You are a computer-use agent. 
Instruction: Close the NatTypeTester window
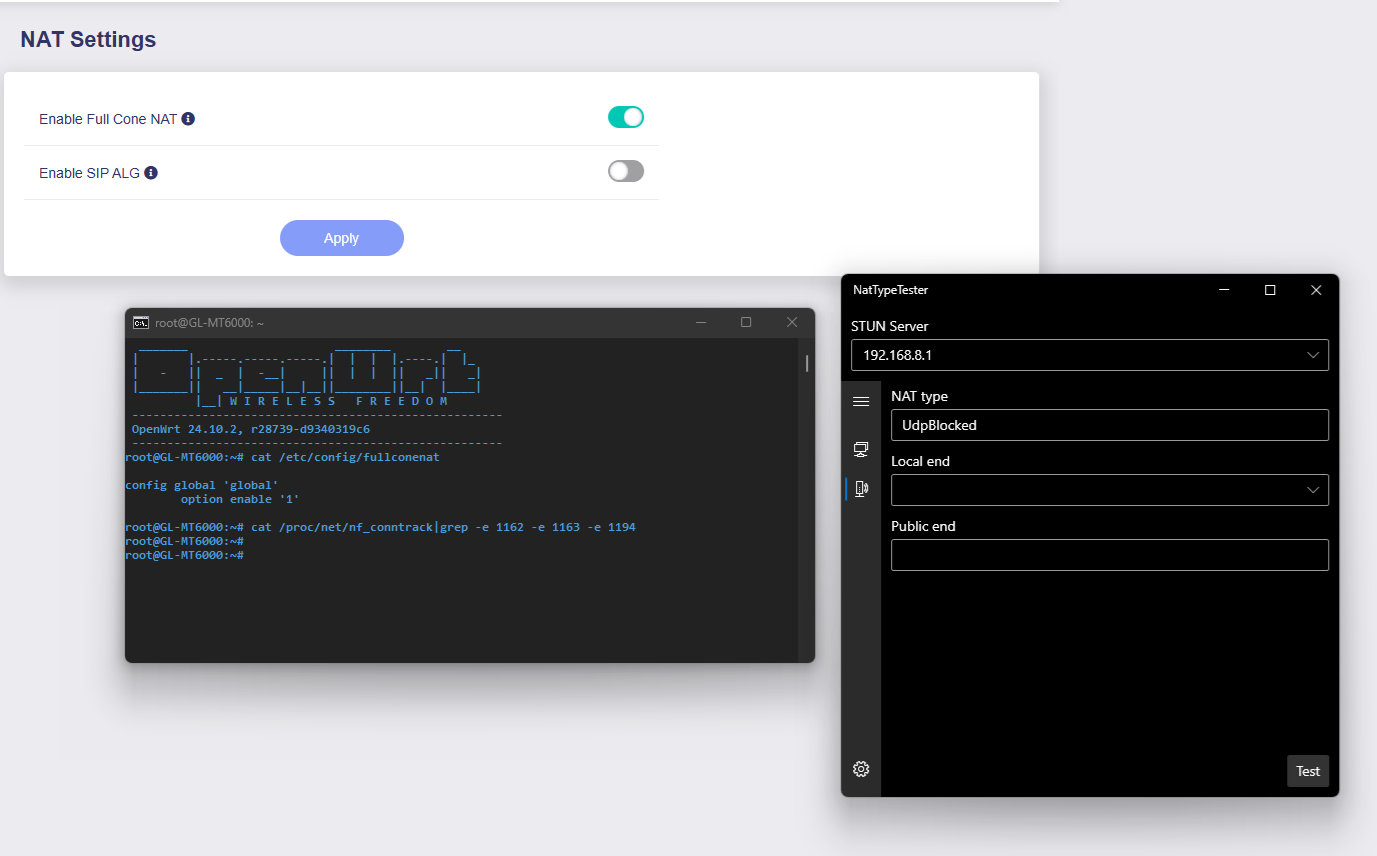coord(1316,290)
